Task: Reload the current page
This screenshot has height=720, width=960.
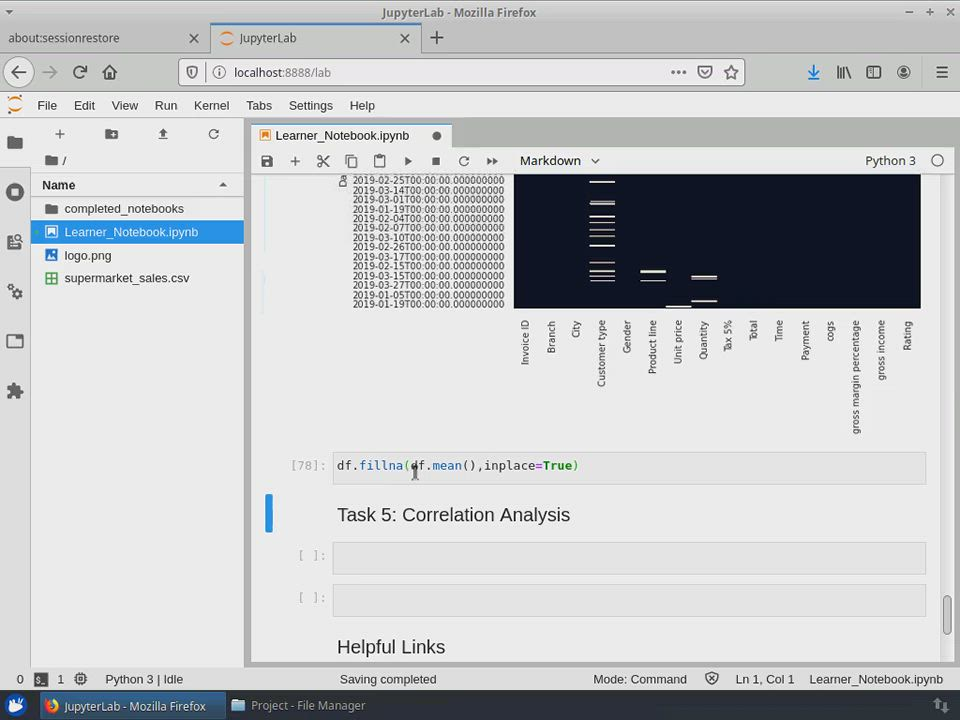Action: pyautogui.click(x=80, y=72)
